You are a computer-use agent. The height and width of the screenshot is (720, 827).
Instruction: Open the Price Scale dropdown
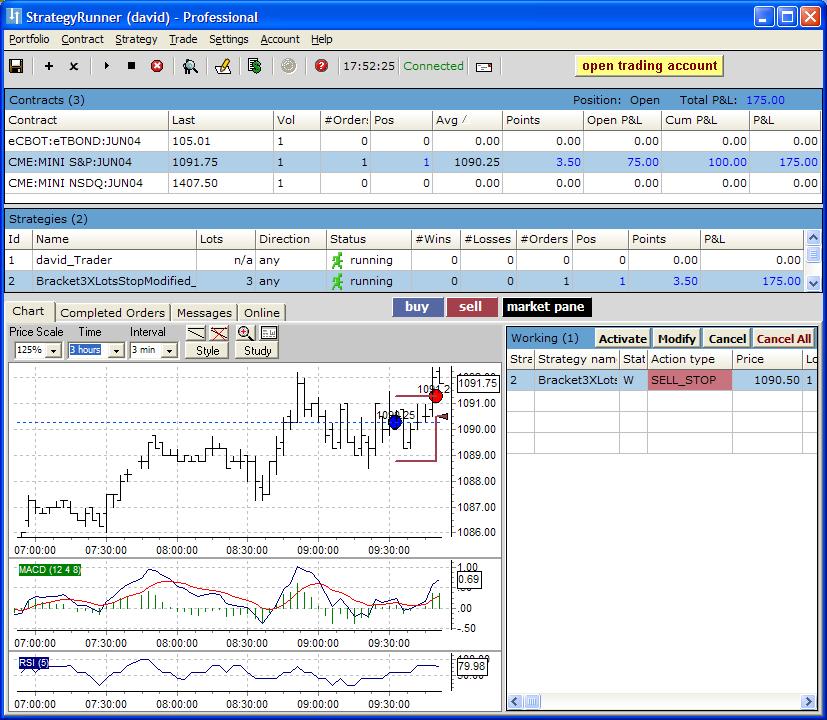pyautogui.click(x=53, y=351)
